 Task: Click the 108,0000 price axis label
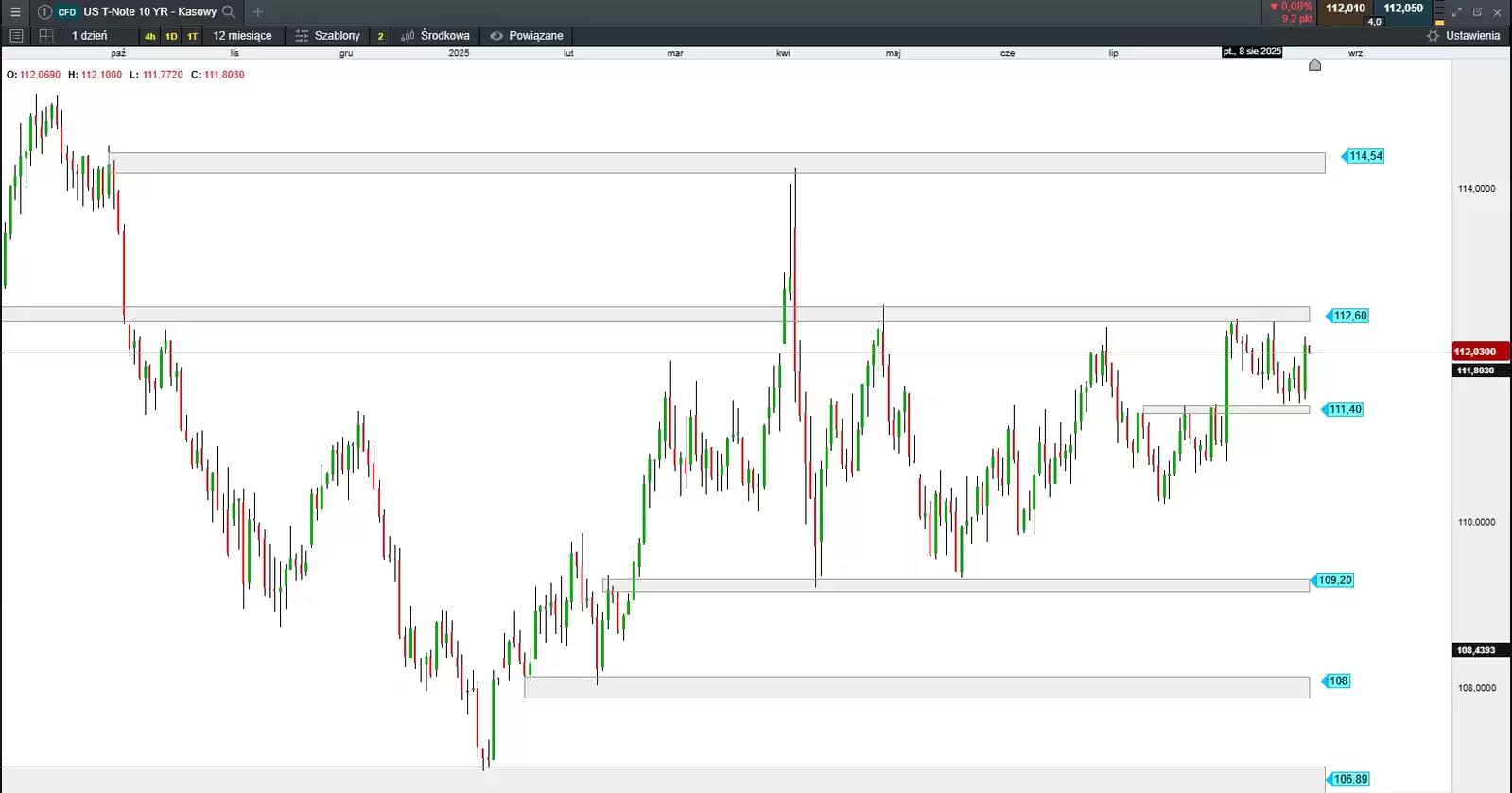(1476, 688)
